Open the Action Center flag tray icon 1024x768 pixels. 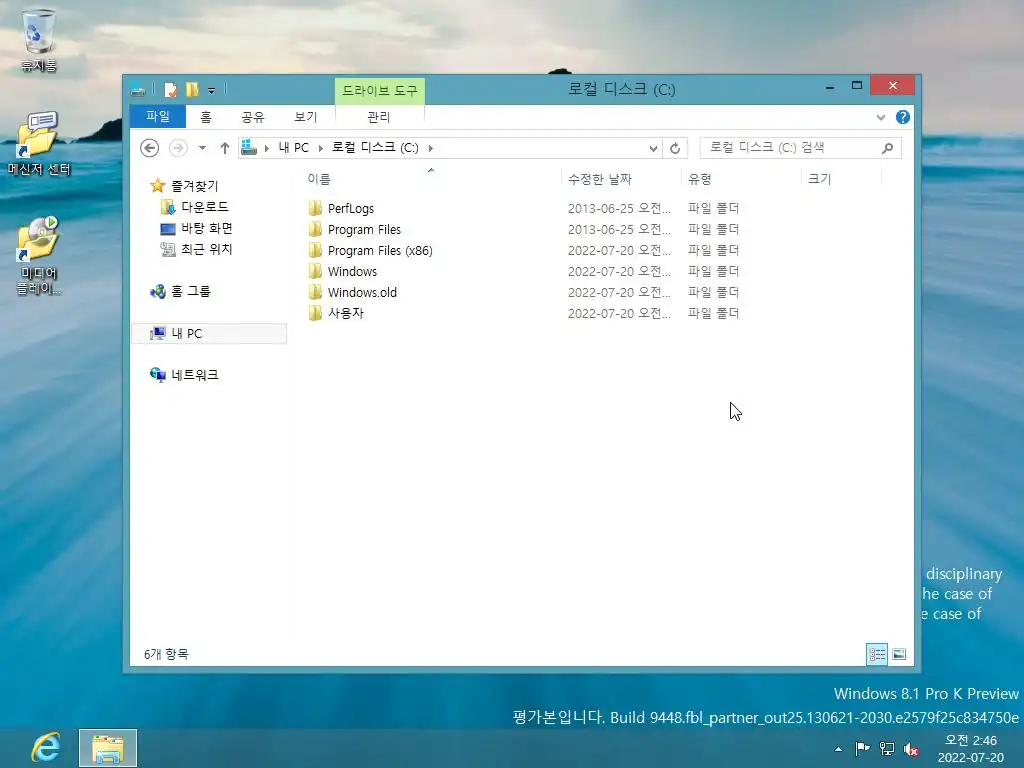862,748
